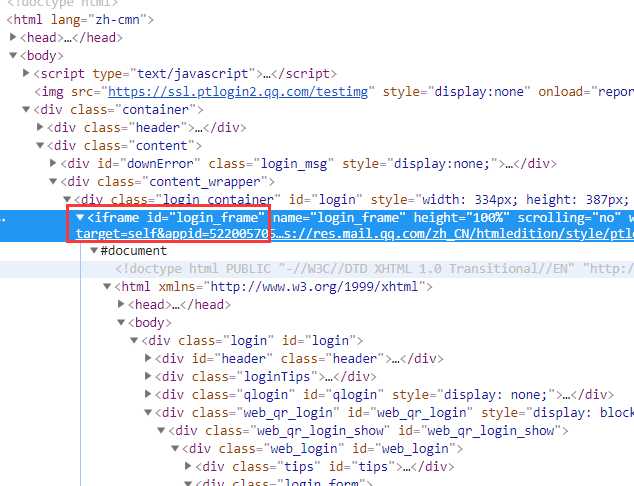634x486 pixels.
Task: Collapse the div class login id login
Action: (x=134, y=340)
